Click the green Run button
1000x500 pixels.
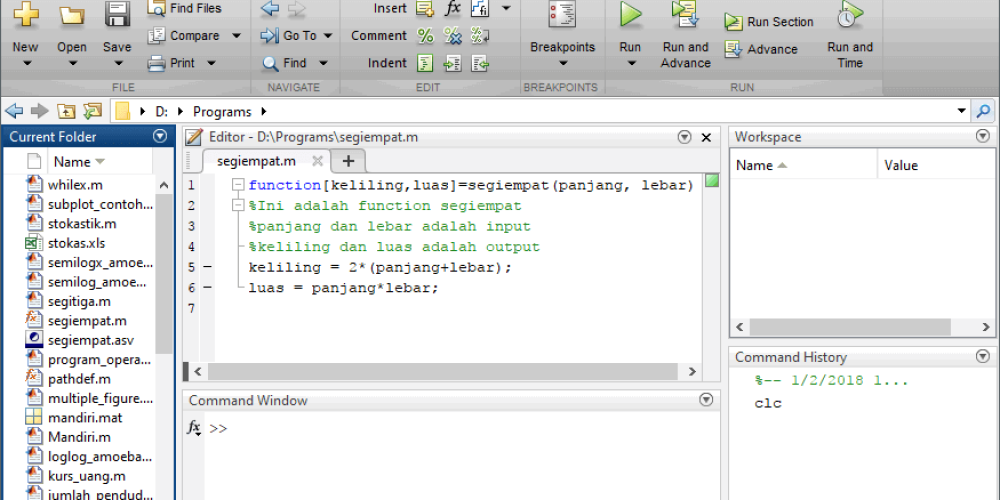pos(630,16)
